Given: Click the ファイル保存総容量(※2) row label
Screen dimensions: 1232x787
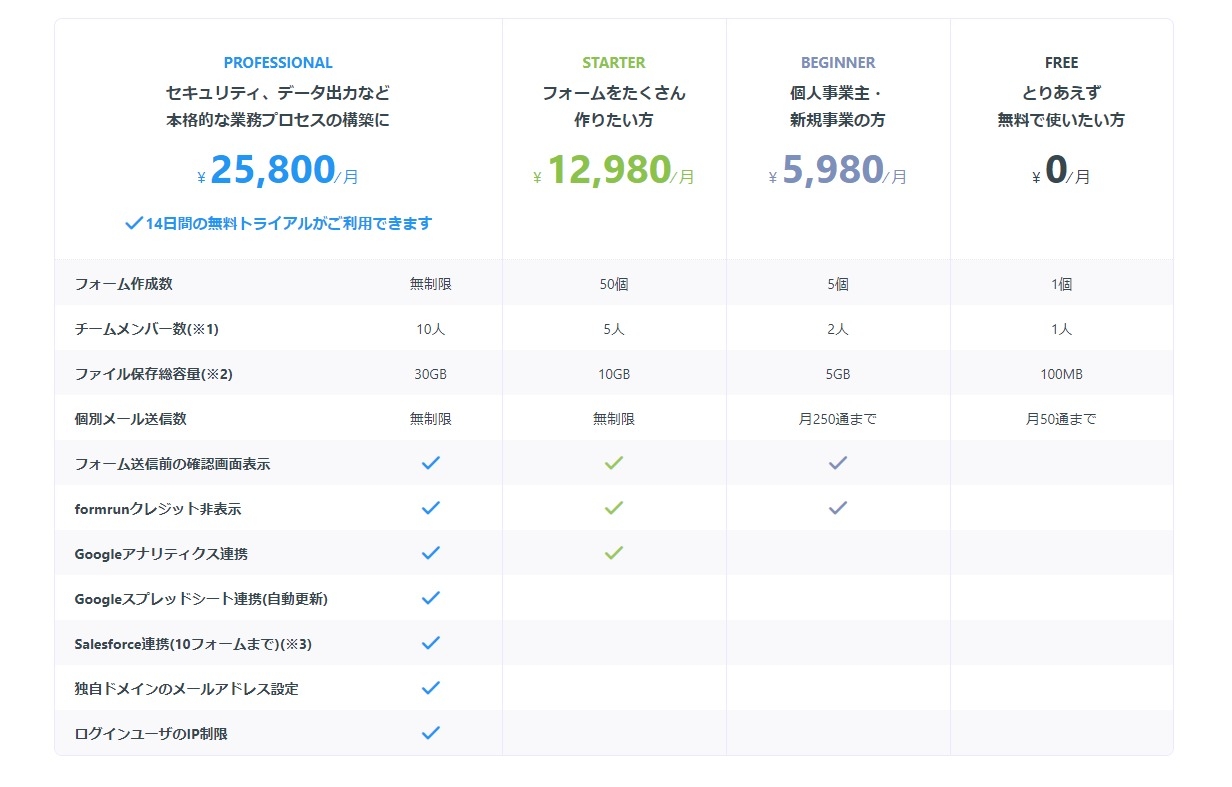Looking at the screenshot, I should pos(153,374).
